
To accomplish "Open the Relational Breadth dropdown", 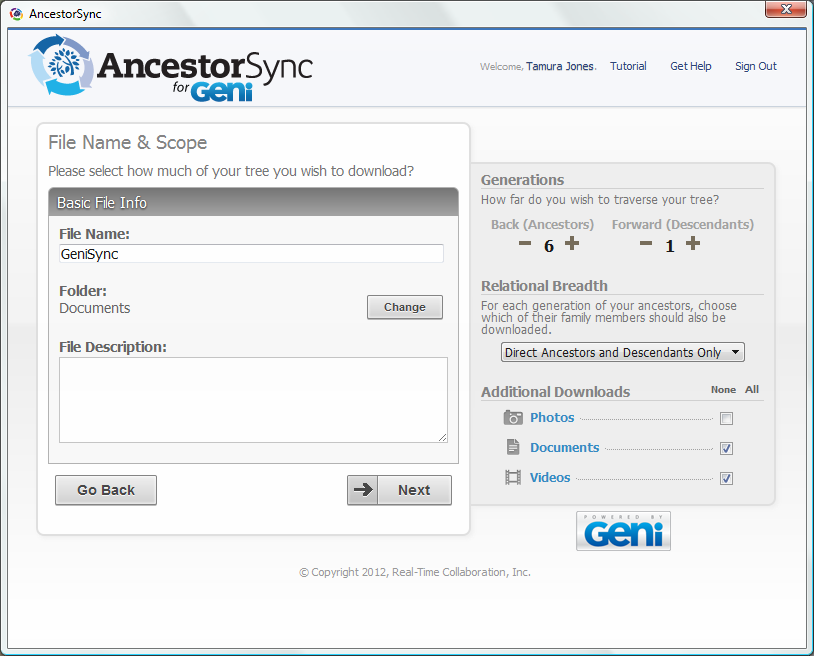I will (622, 352).
